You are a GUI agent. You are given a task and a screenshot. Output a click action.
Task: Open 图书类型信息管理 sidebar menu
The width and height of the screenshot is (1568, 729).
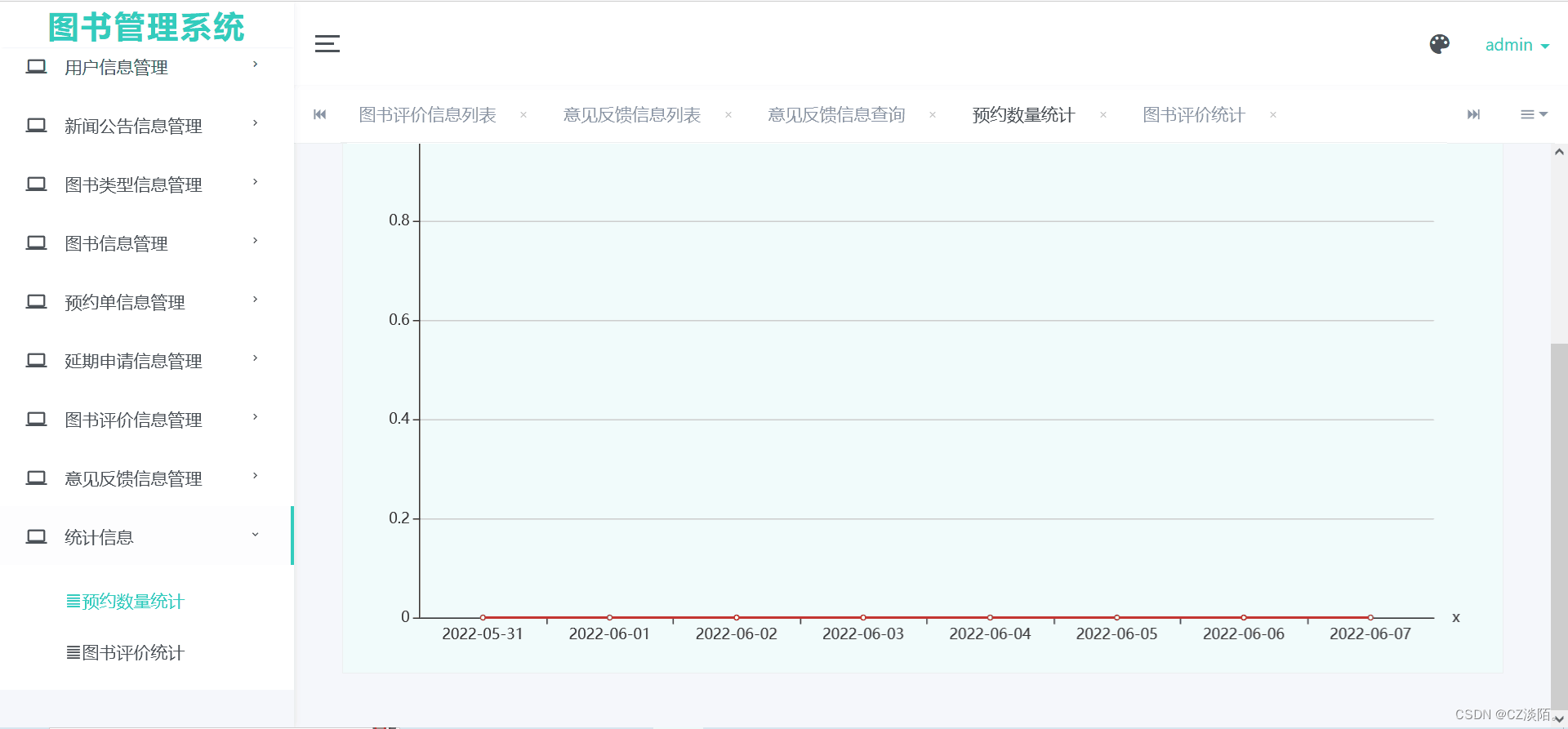point(147,184)
